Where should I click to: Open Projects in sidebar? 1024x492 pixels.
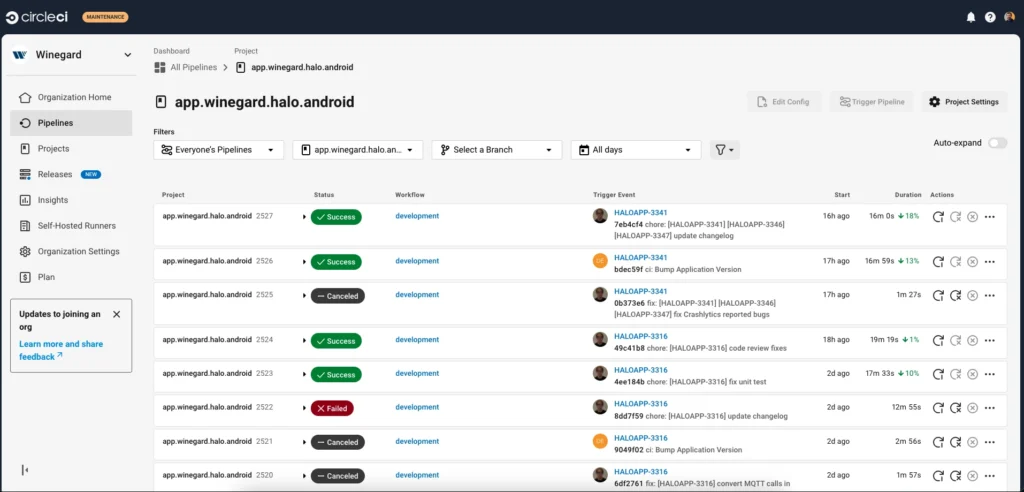pos(71,148)
